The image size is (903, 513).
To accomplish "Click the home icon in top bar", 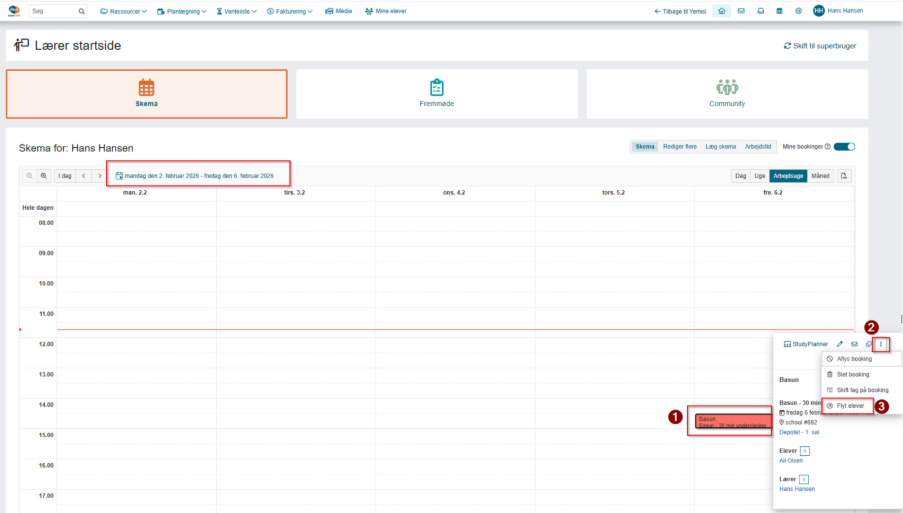I will tap(722, 11).
